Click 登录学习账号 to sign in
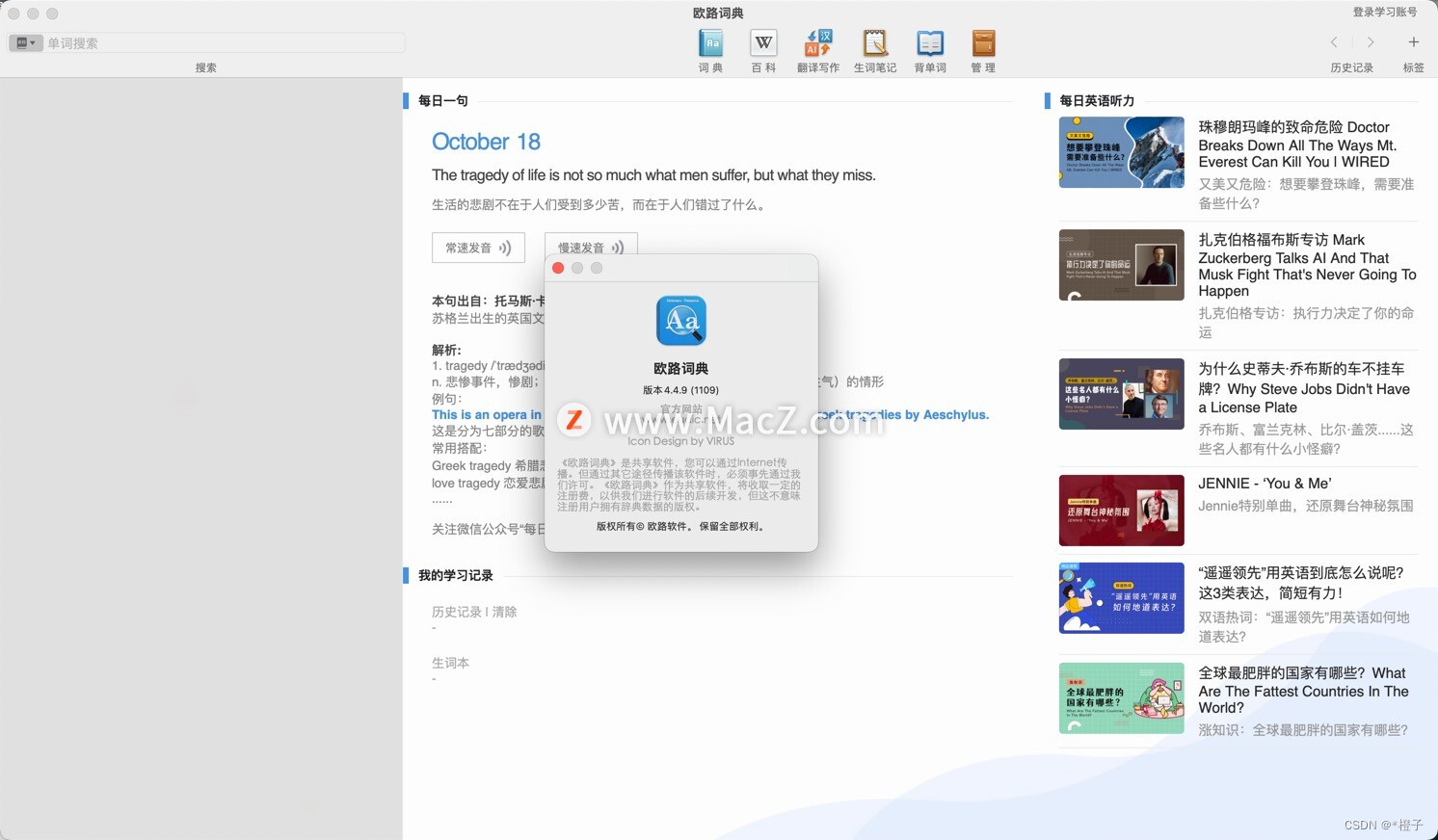This screenshot has height=840, width=1438. 1384,13
